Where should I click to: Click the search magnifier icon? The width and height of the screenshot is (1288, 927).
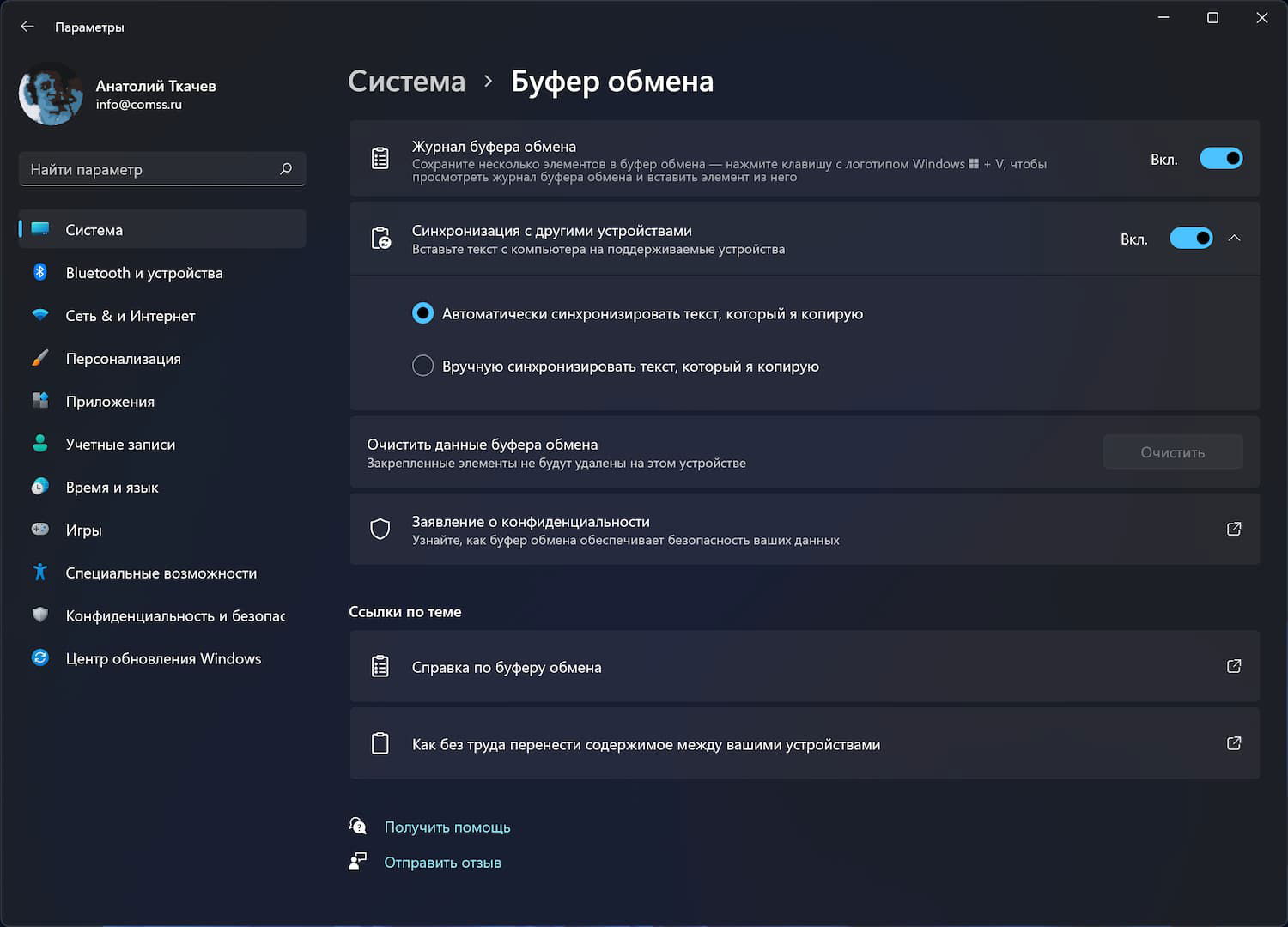coord(286,169)
